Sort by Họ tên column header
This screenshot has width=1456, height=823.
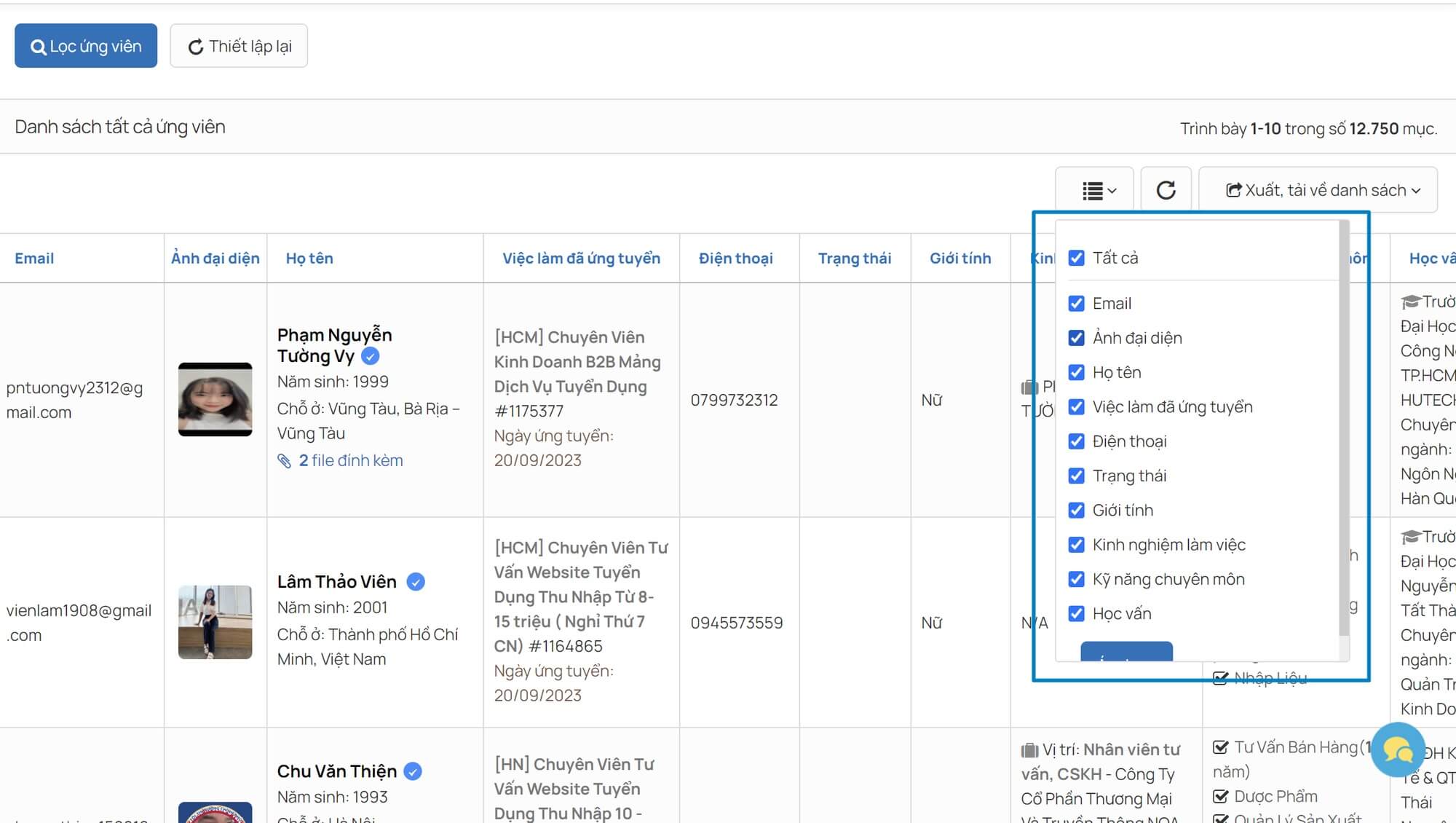click(309, 258)
